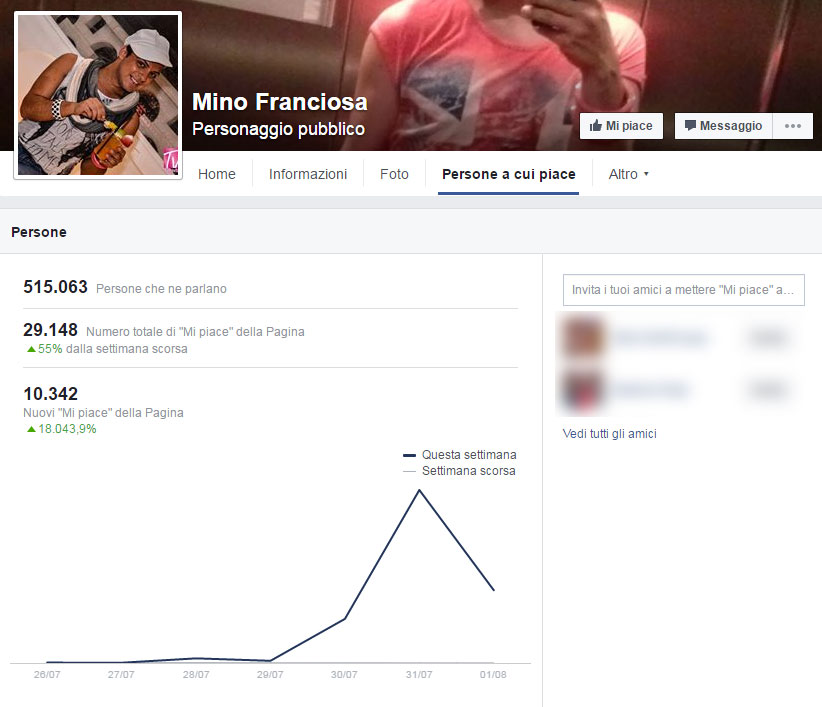Switch to the Home tab

(x=217, y=174)
